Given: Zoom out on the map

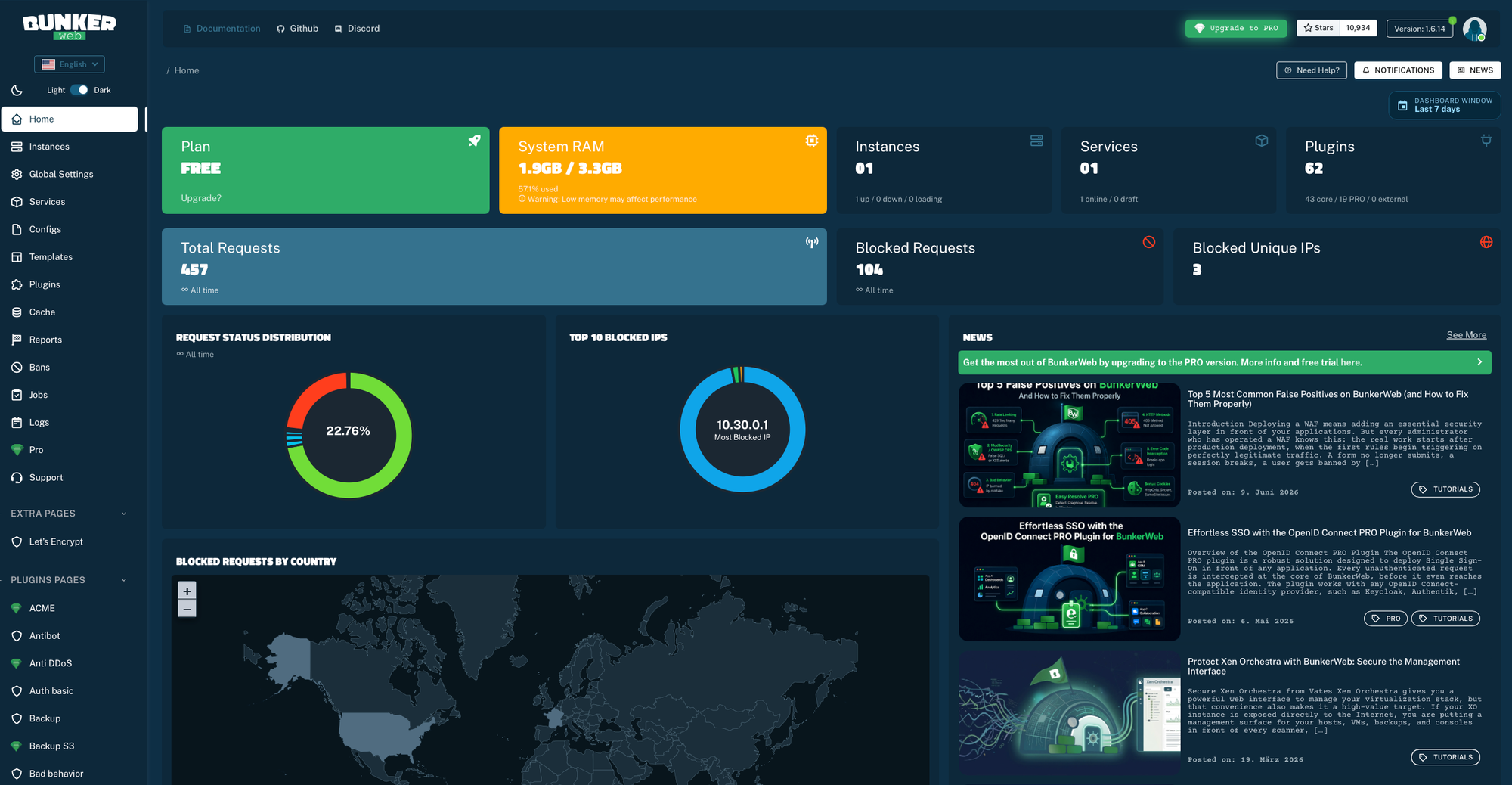Looking at the screenshot, I should pyautogui.click(x=187, y=609).
